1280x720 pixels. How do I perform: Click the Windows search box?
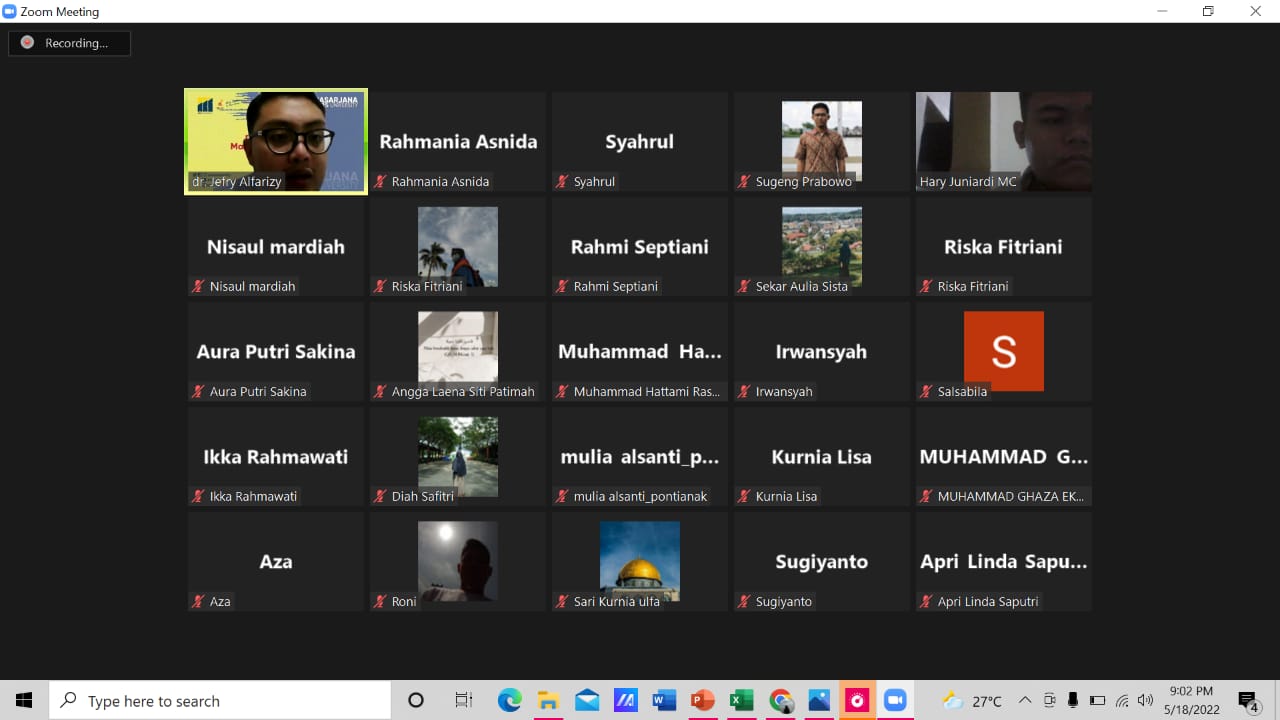[220, 701]
